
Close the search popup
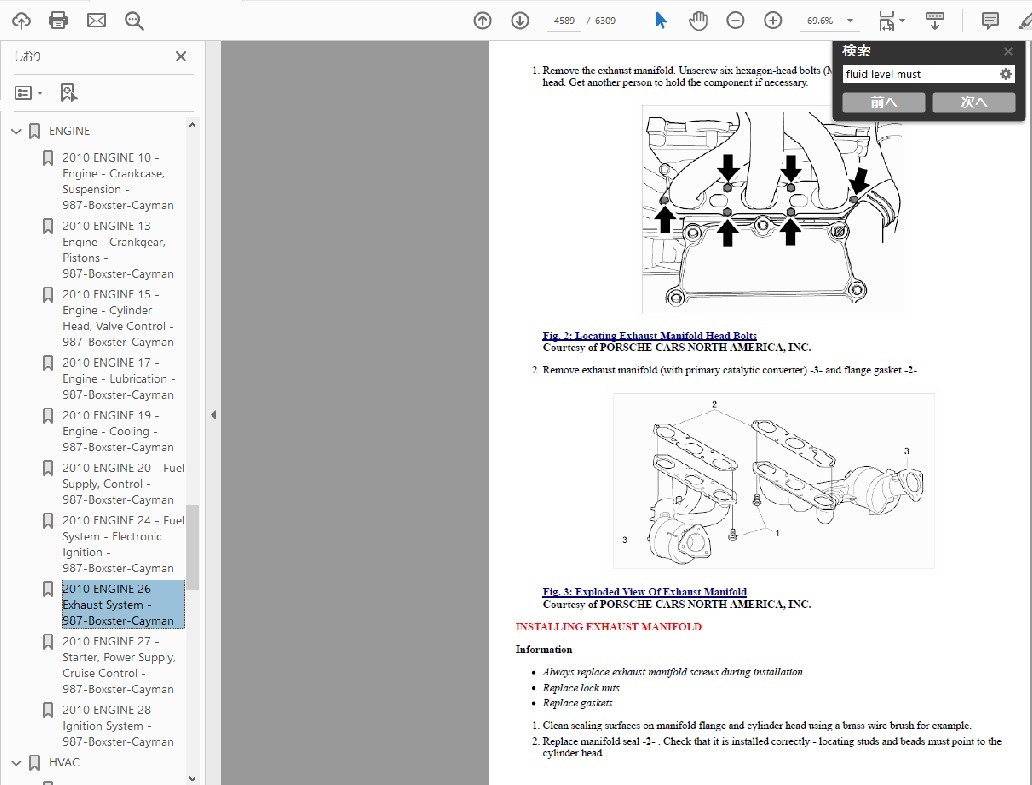(x=1008, y=51)
